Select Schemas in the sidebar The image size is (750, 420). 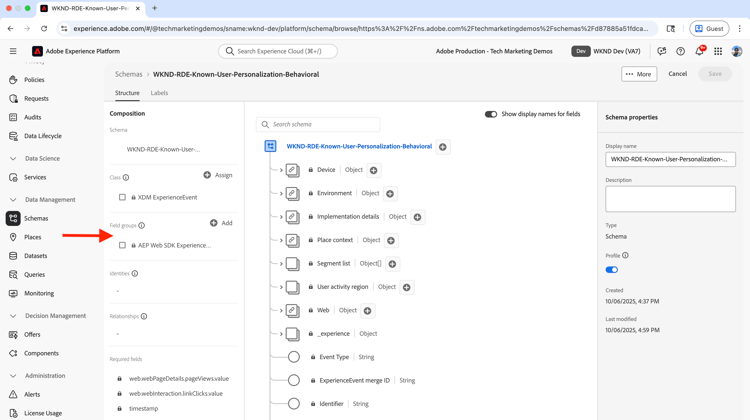(x=36, y=218)
